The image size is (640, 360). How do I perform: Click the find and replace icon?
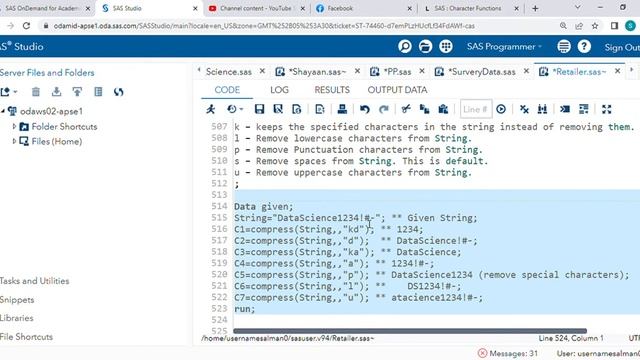(x=542, y=109)
